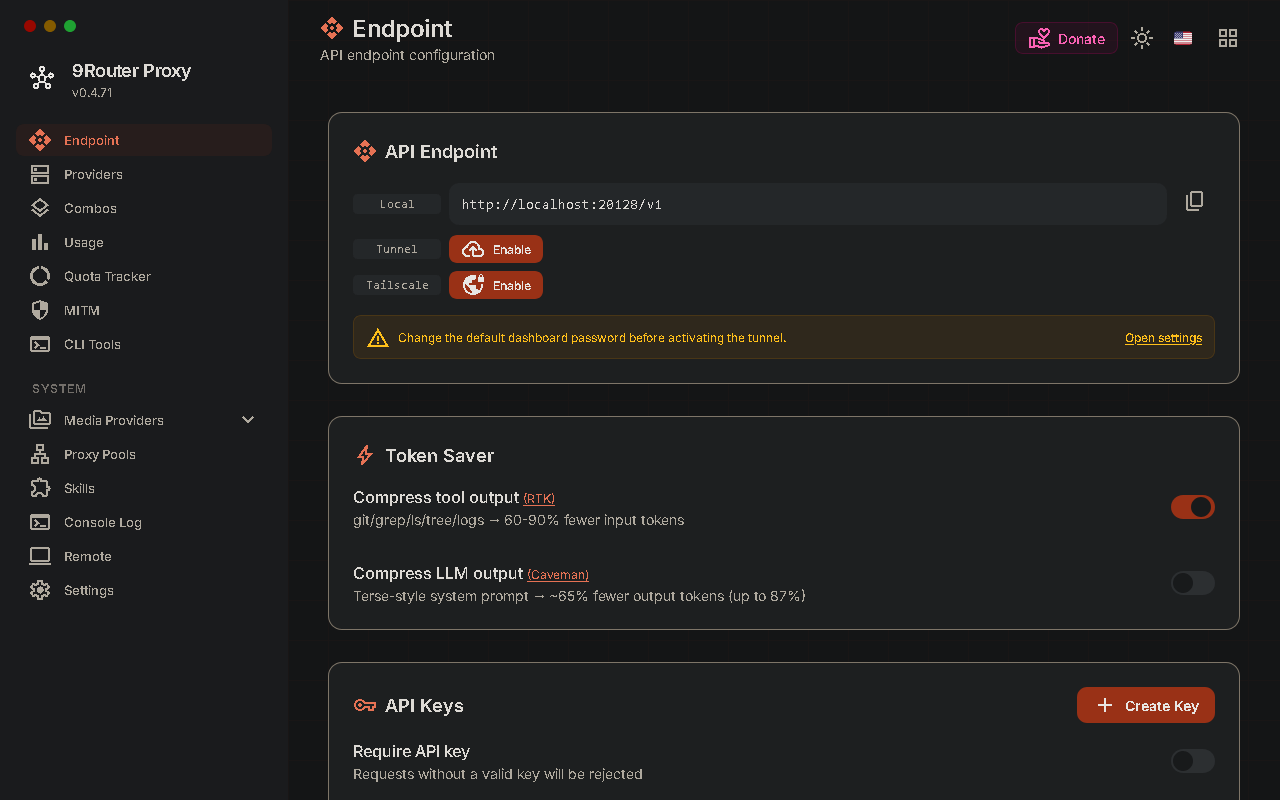Screen dimensions: 1280x800
Task: Copy the local endpoint URL
Action: pyautogui.click(x=1194, y=201)
